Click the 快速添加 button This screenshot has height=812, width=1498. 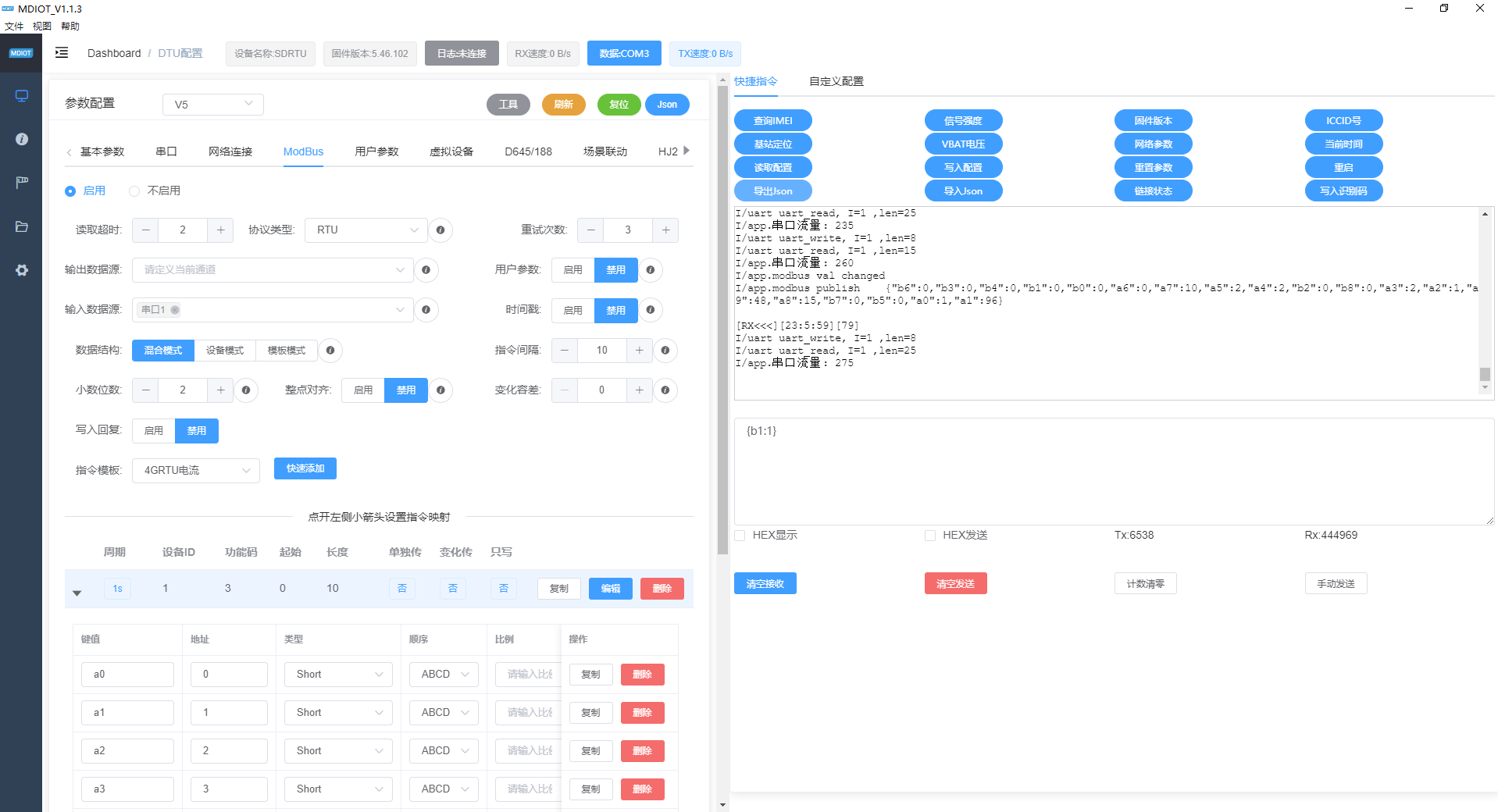[305, 468]
